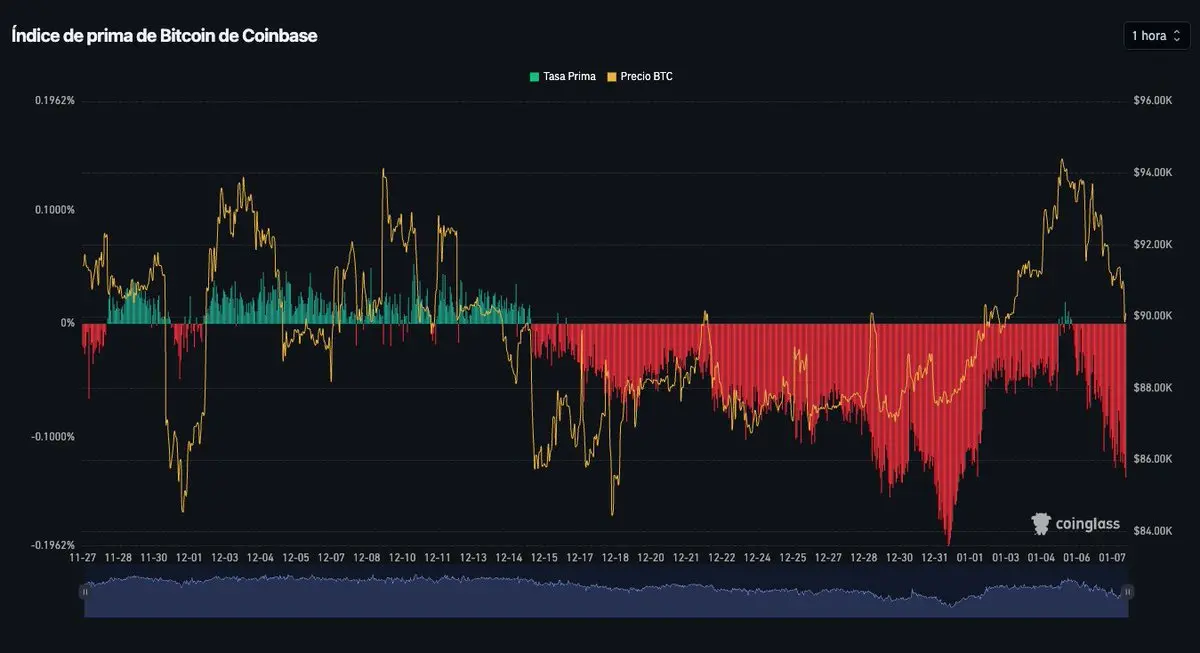
Task: Open the coinglass watermark text link
Action: [x=1090, y=524]
